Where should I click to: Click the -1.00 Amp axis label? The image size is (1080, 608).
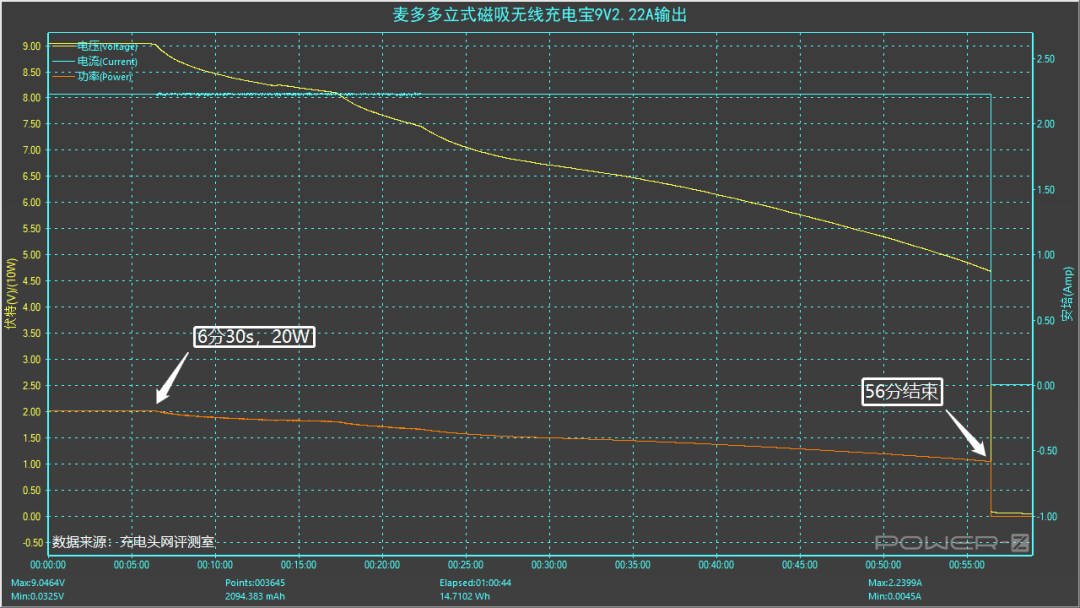click(x=1046, y=516)
